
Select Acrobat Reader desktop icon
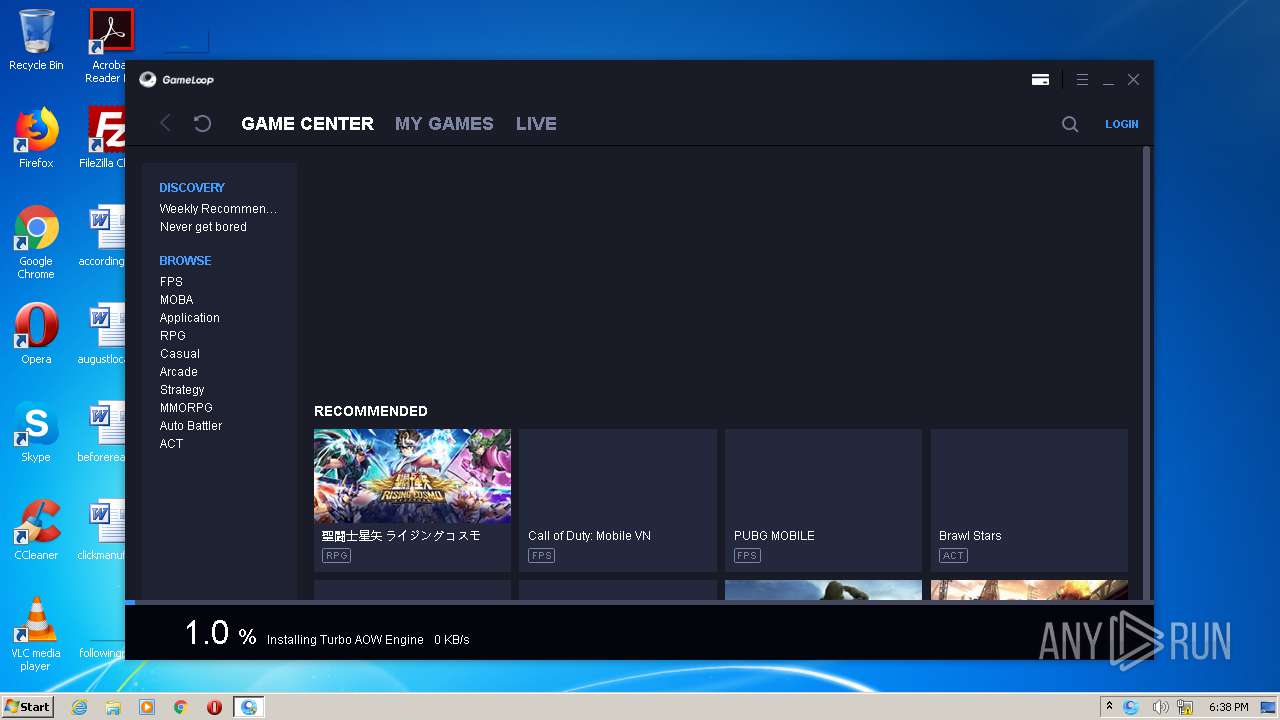point(108,46)
